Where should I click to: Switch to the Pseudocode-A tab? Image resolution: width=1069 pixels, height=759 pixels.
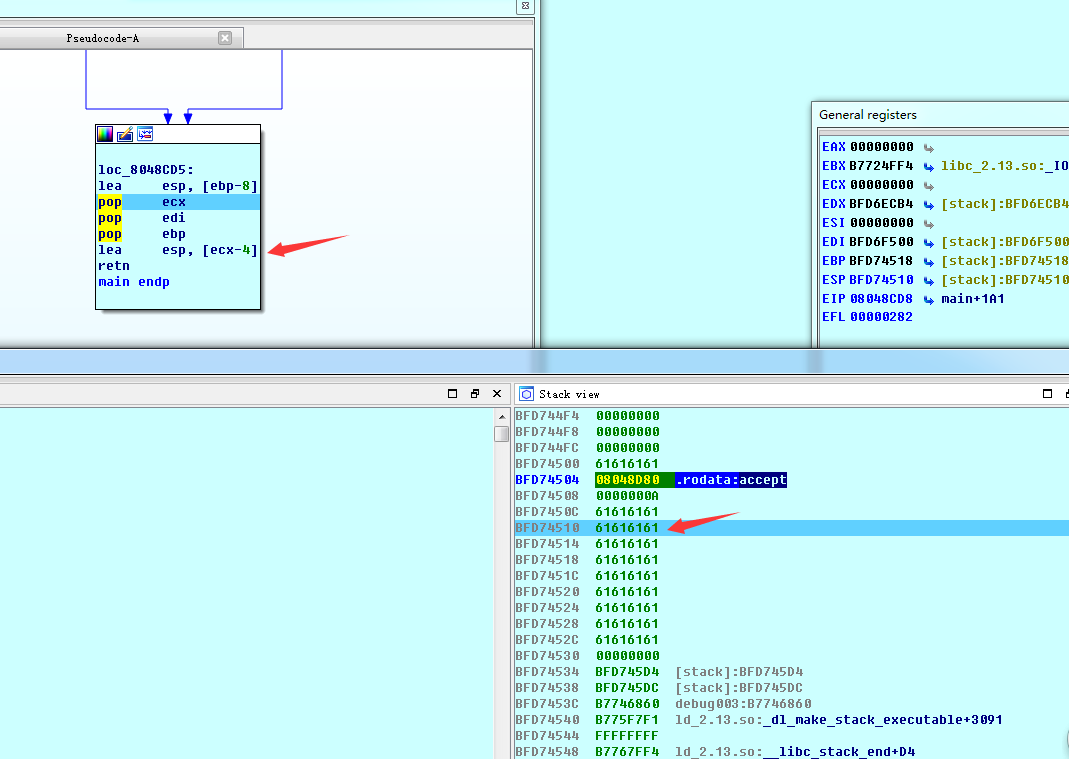click(x=103, y=38)
